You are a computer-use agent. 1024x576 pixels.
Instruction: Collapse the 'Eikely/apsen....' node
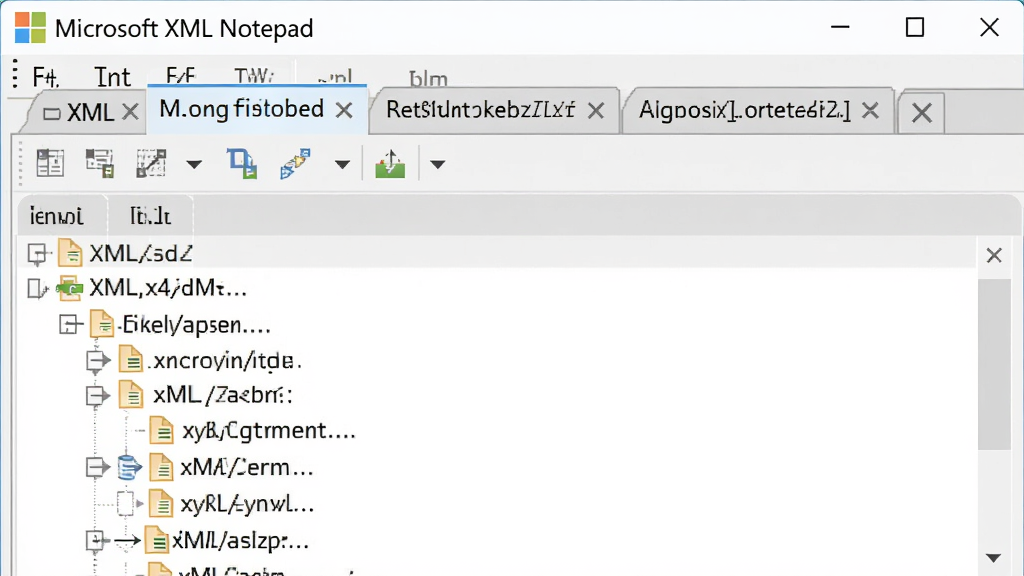pyautogui.click(x=70, y=325)
